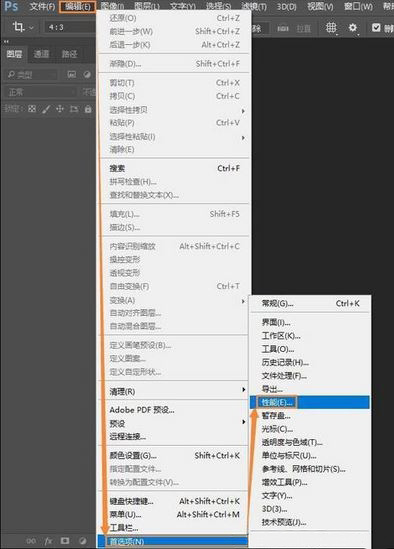Open 透明度与色域(T)... preferences

click(x=310, y=442)
